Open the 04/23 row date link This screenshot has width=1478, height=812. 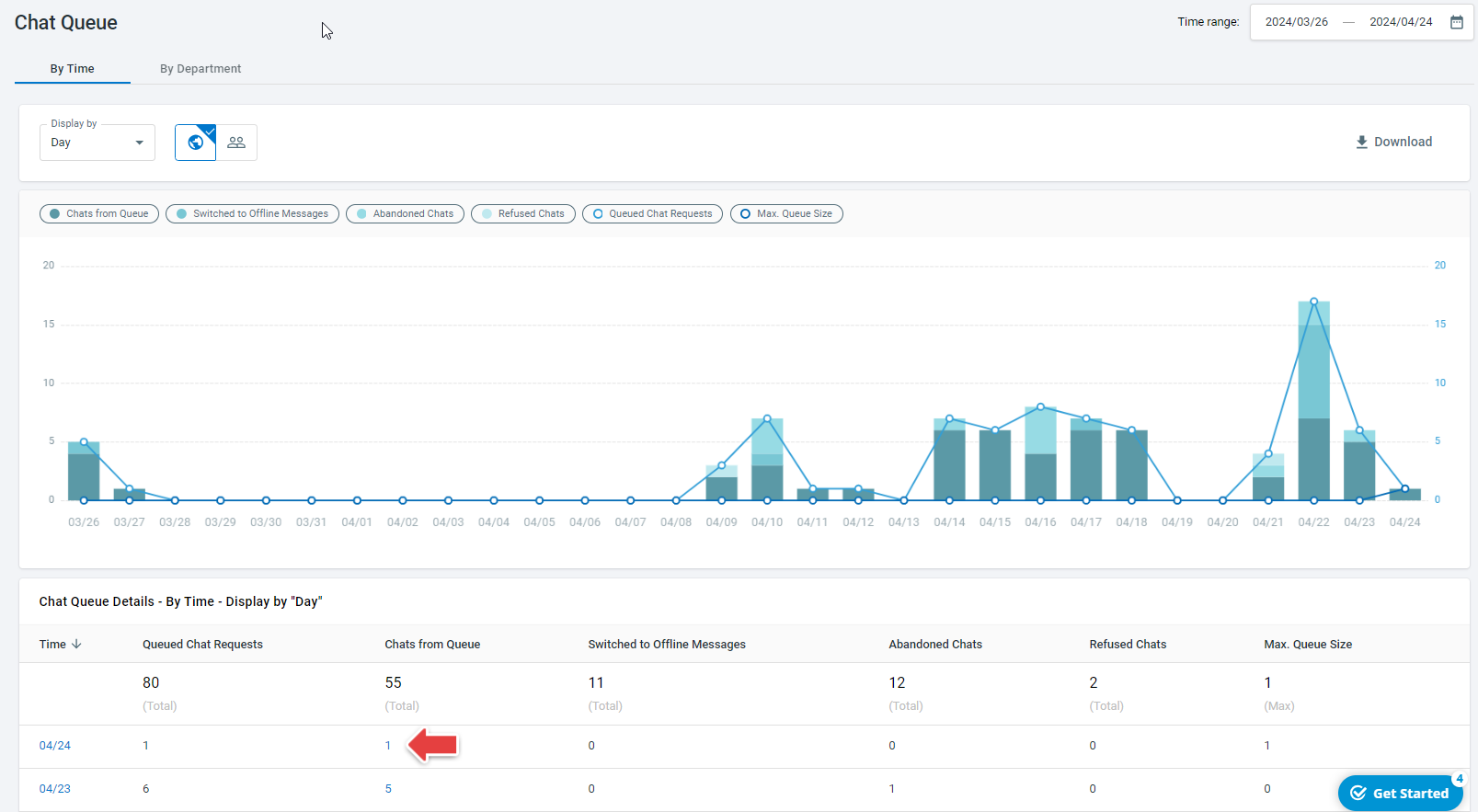pos(55,789)
